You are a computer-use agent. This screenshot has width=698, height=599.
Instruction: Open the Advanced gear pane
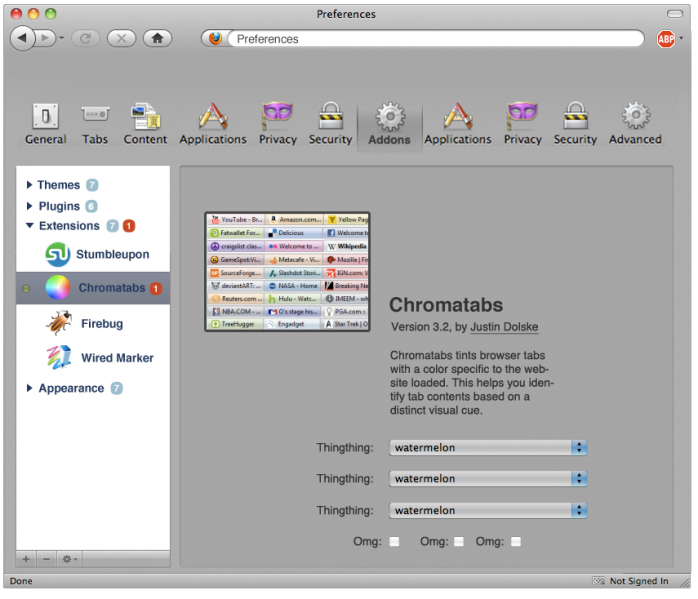click(x=635, y=124)
